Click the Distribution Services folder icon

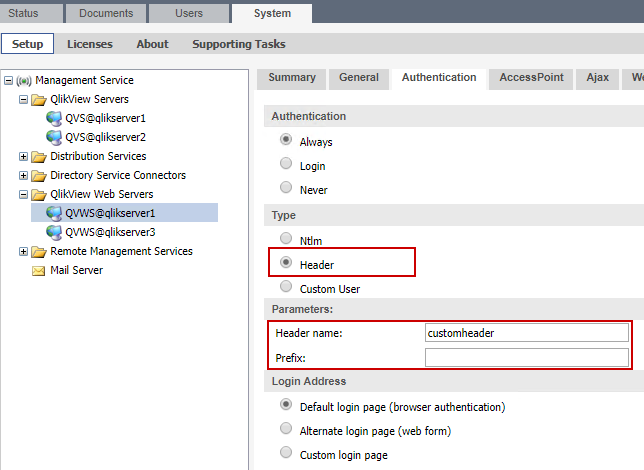click(x=39, y=156)
